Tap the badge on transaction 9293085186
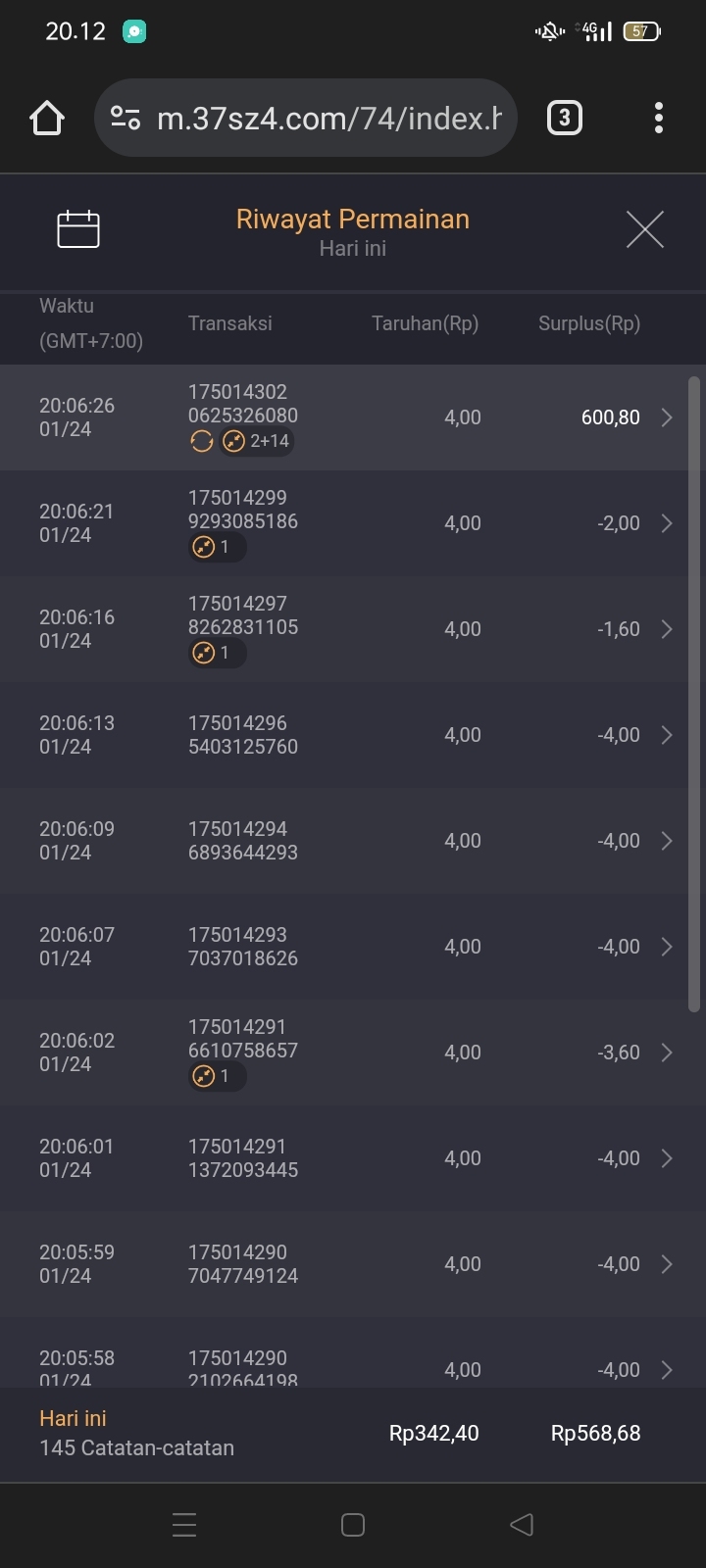This screenshot has width=706, height=1568. 216,547
